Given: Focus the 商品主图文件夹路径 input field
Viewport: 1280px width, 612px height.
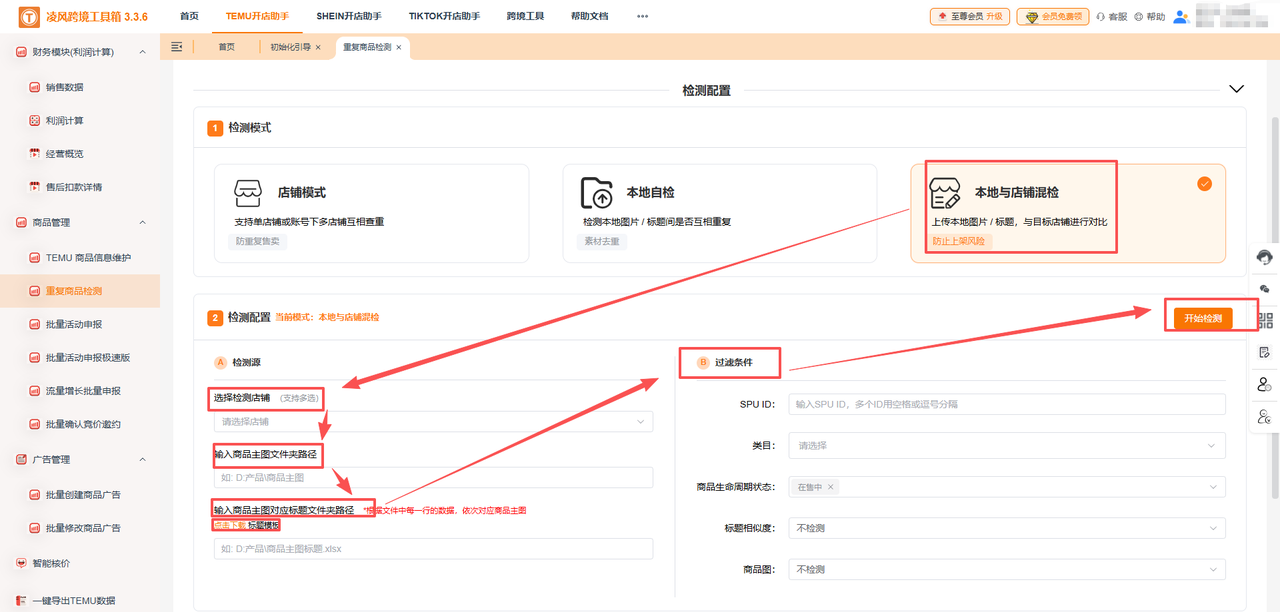Looking at the screenshot, I should click(431, 478).
